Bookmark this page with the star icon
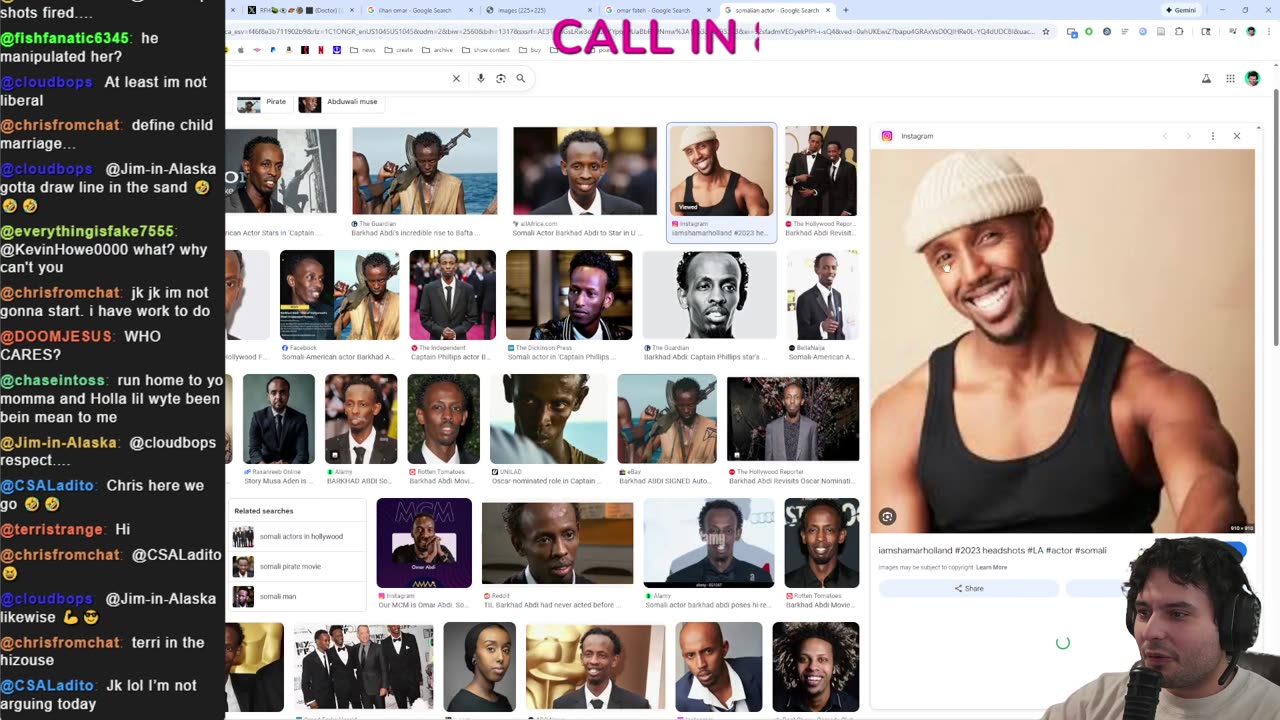 point(1046,31)
